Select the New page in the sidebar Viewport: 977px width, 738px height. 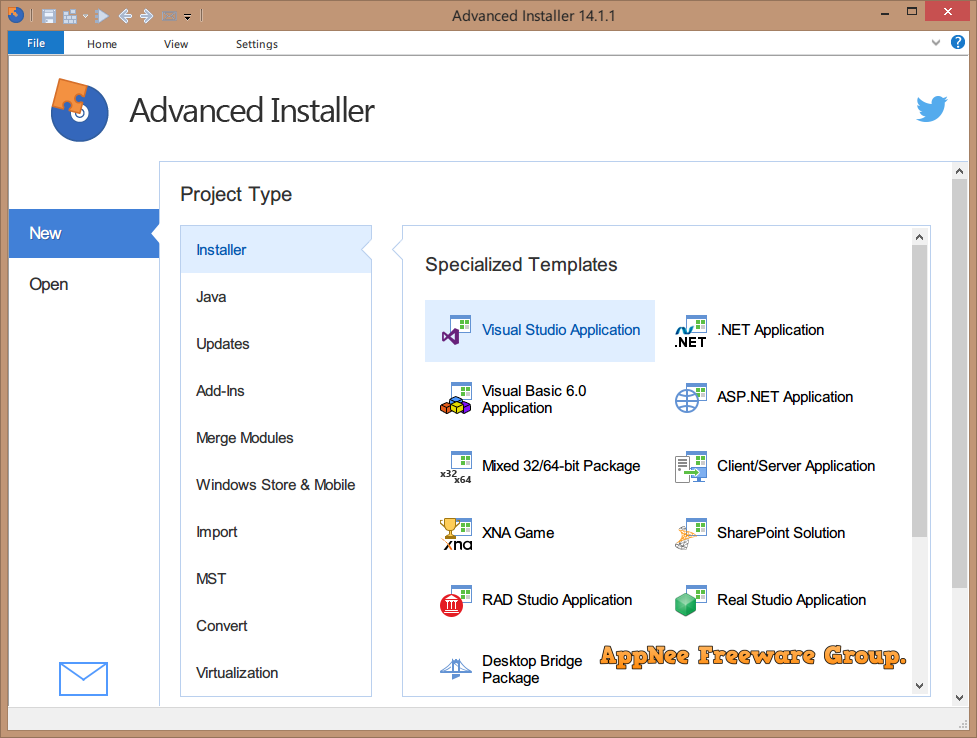(x=84, y=233)
